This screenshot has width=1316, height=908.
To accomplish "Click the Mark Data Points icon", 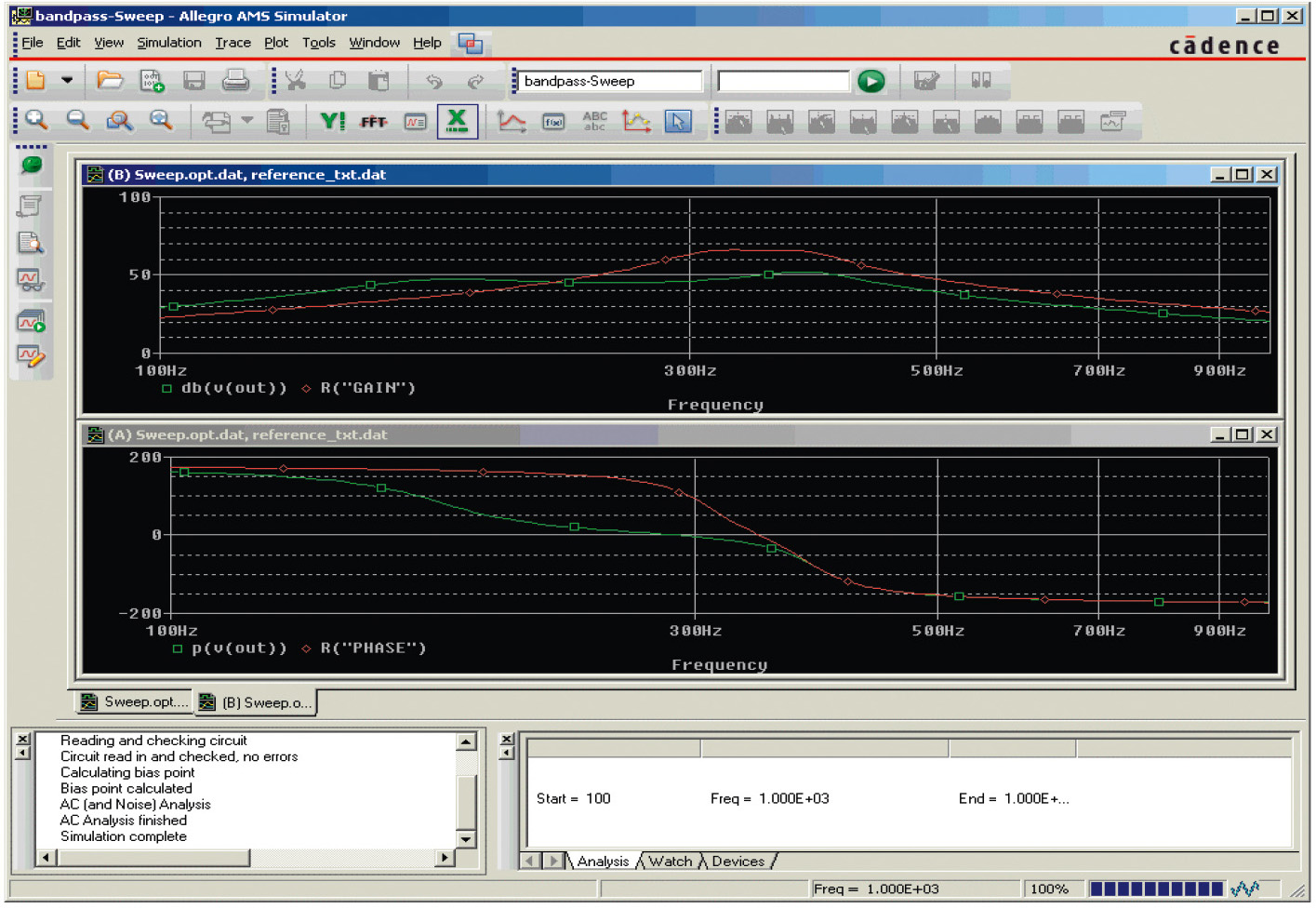I will point(636,121).
